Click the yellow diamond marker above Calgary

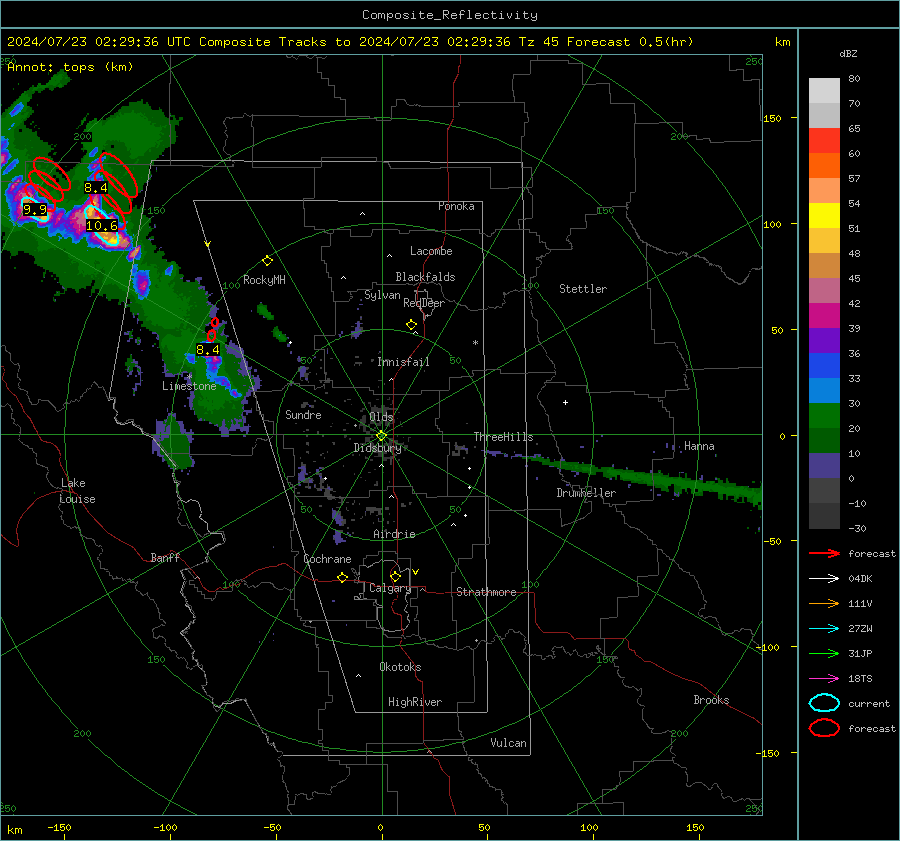[395, 576]
